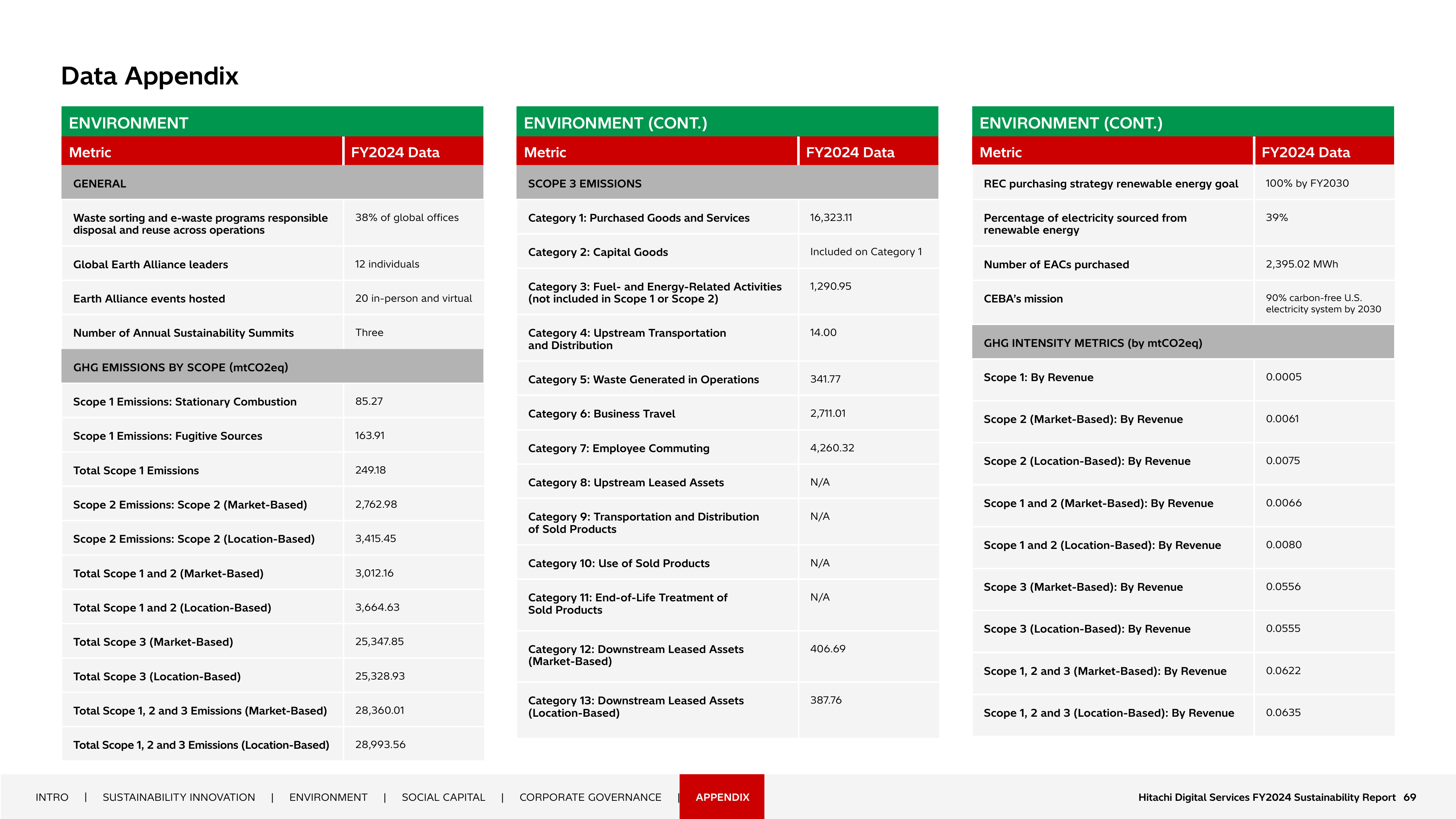Click the 1,290.95 Category 3 value
The height and width of the screenshot is (819, 1456).
click(x=830, y=286)
